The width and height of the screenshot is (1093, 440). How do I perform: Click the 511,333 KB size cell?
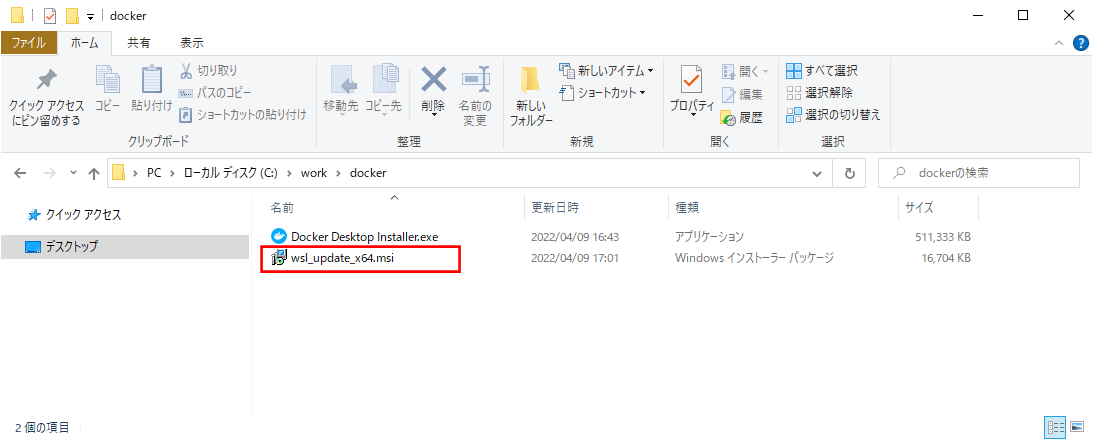click(942, 236)
